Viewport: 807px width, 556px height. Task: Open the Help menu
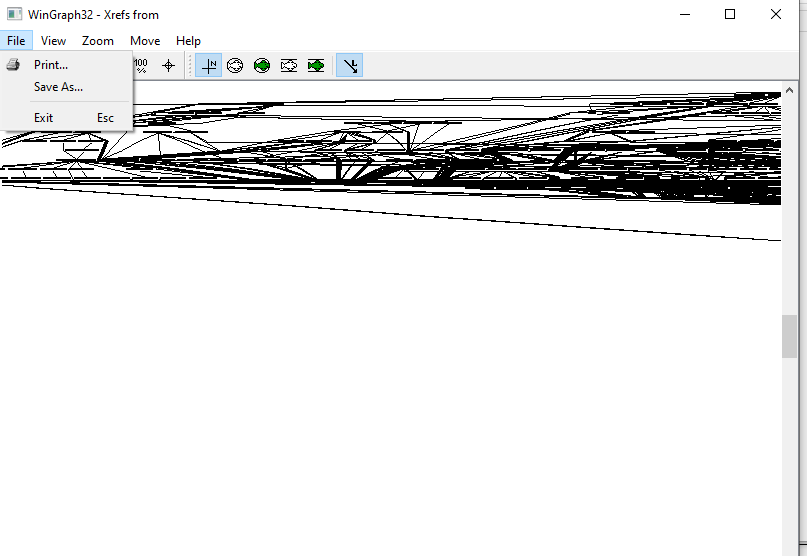pos(188,41)
